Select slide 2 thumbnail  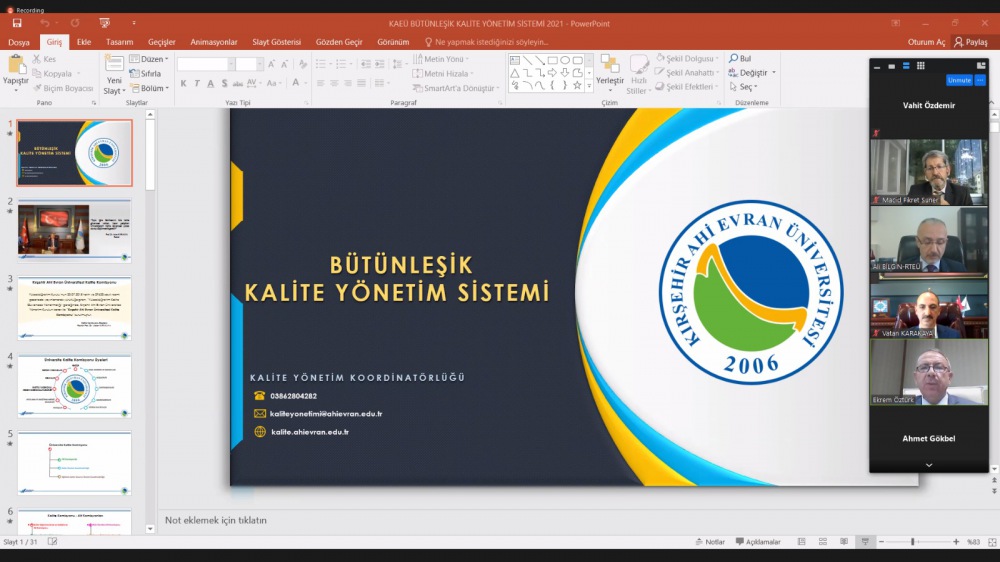(75, 230)
